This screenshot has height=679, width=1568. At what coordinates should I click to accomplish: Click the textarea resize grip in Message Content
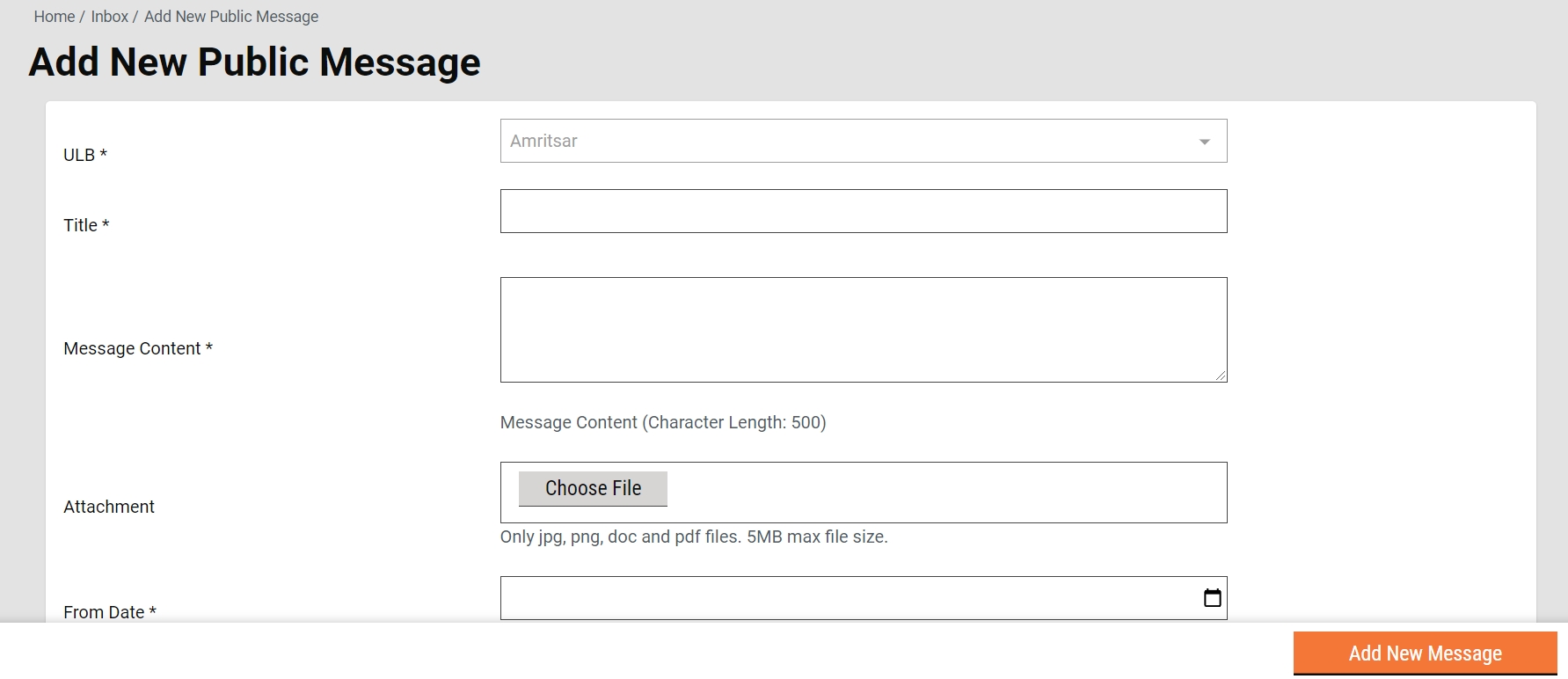pos(1220,375)
